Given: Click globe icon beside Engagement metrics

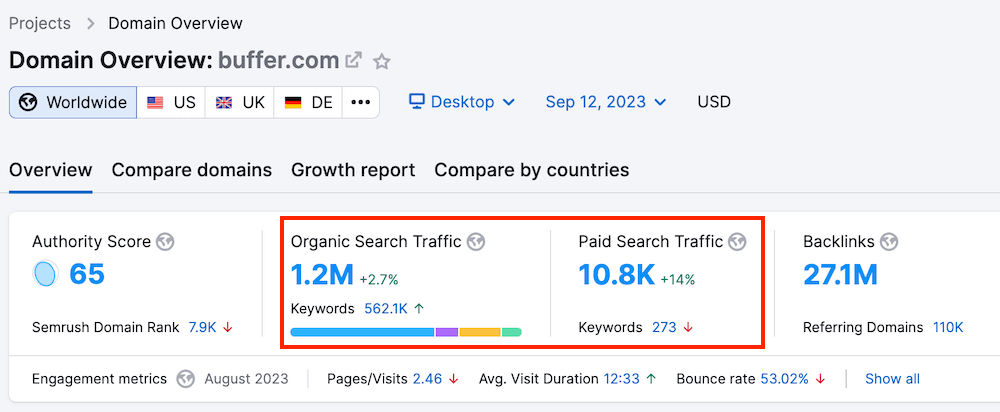Looking at the screenshot, I should pos(185,379).
